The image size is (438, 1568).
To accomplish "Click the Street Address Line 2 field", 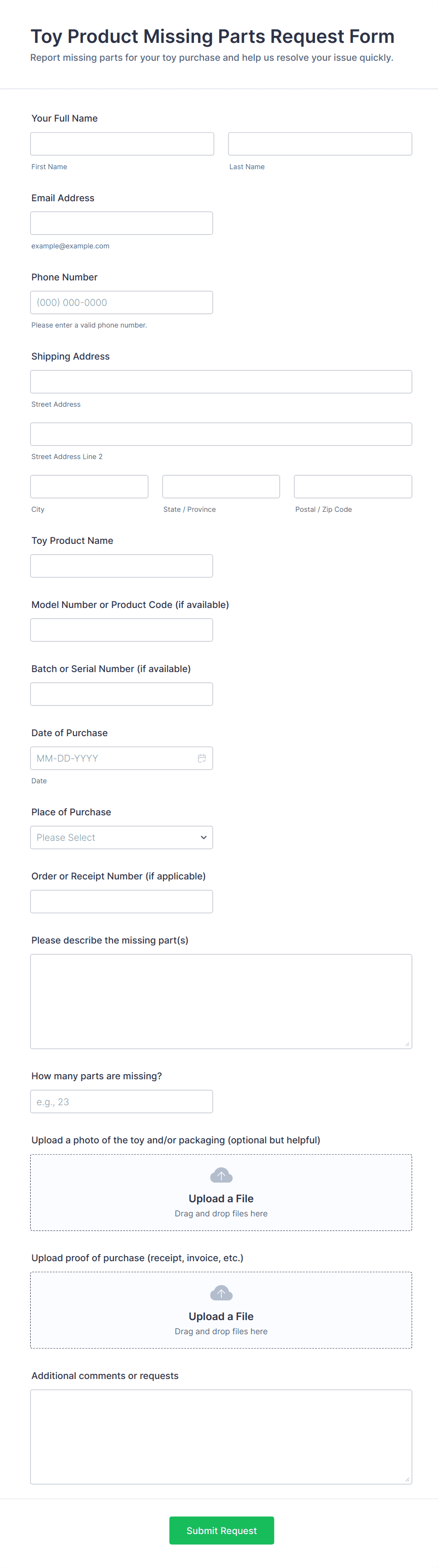I will coord(221,434).
